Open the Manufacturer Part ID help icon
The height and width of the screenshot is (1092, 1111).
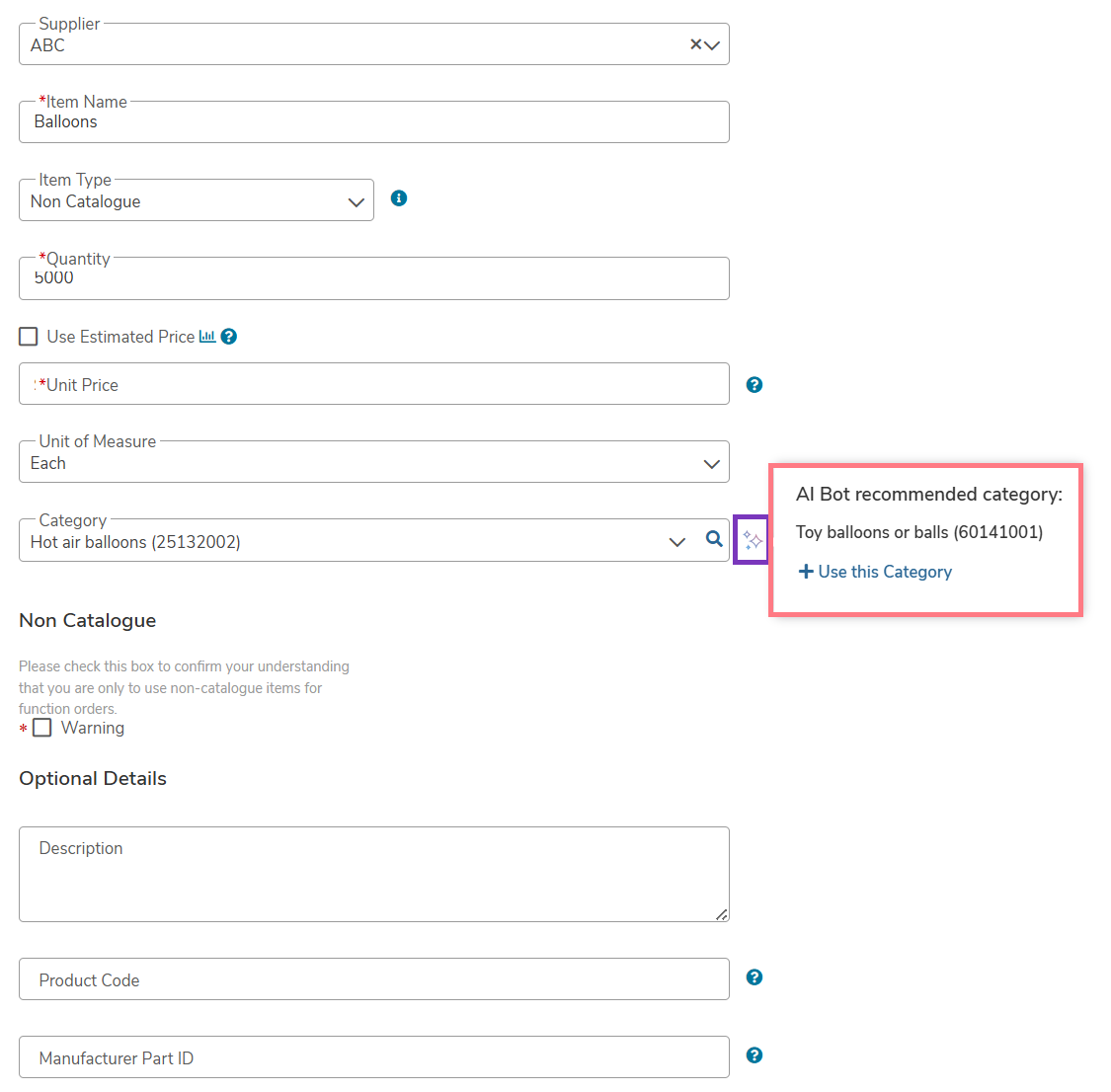[754, 1055]
